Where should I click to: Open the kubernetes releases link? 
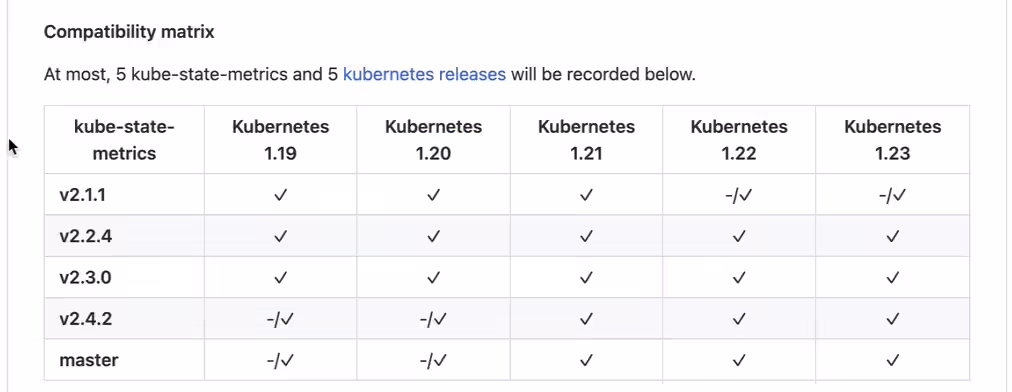424,74
